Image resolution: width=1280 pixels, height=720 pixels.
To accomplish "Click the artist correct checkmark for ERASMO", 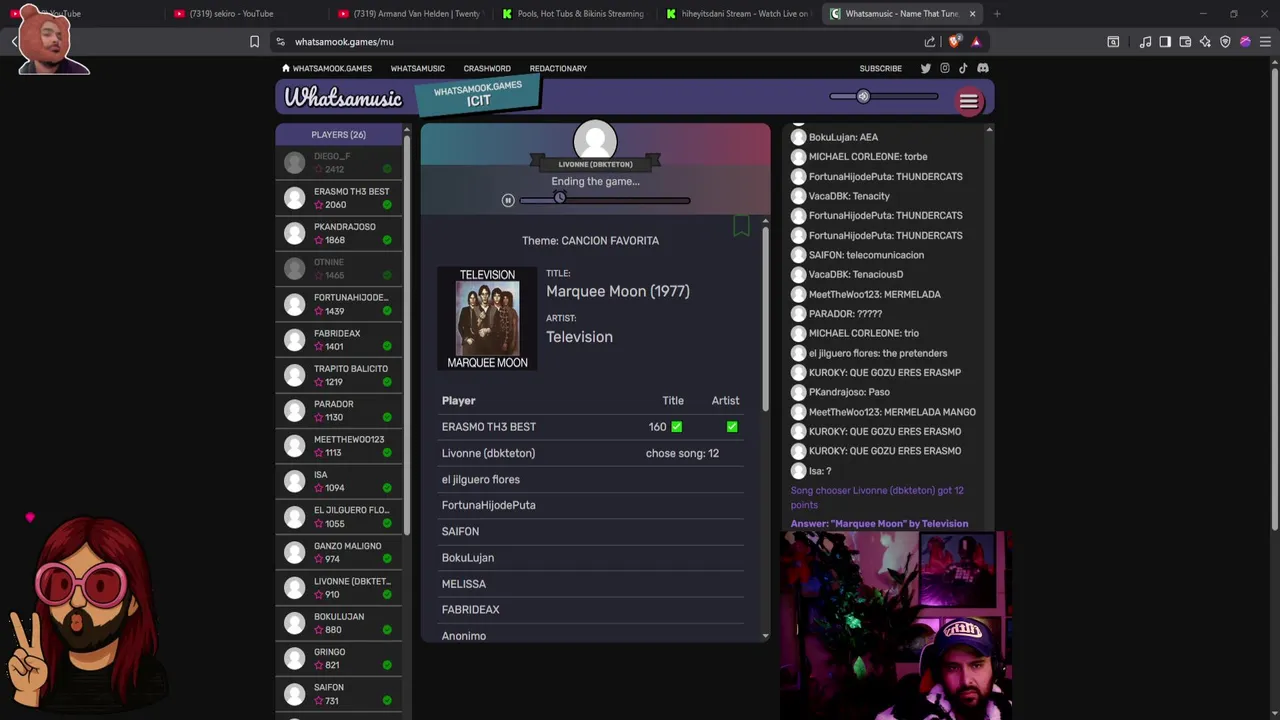I will [732, 427].
